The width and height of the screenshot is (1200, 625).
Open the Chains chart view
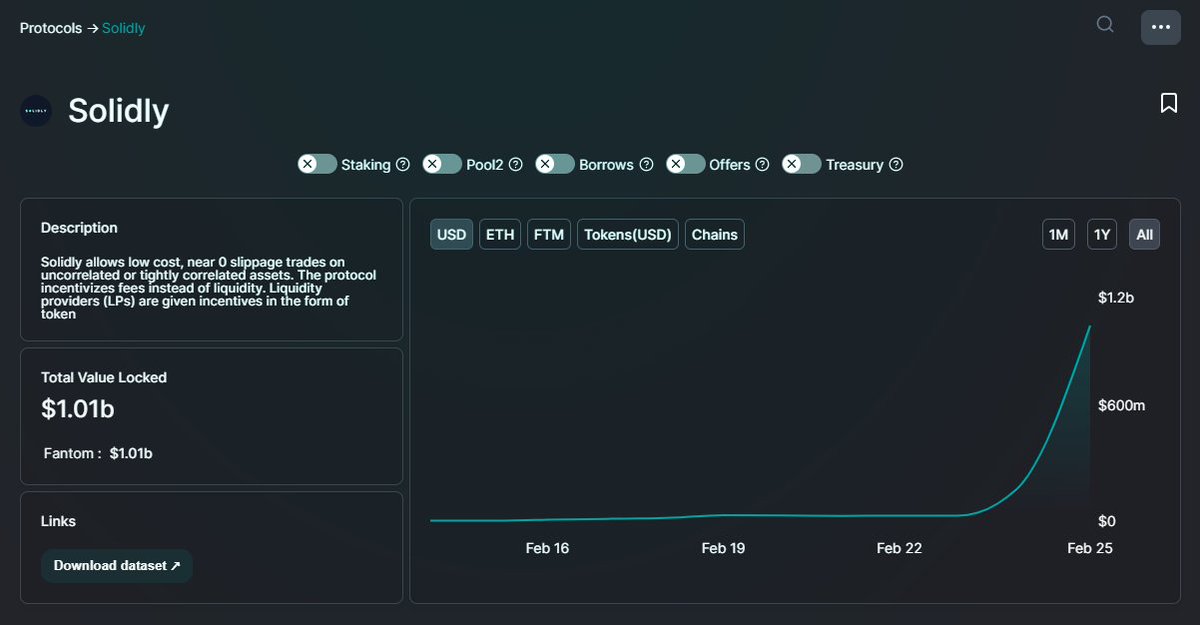[714, 234]
